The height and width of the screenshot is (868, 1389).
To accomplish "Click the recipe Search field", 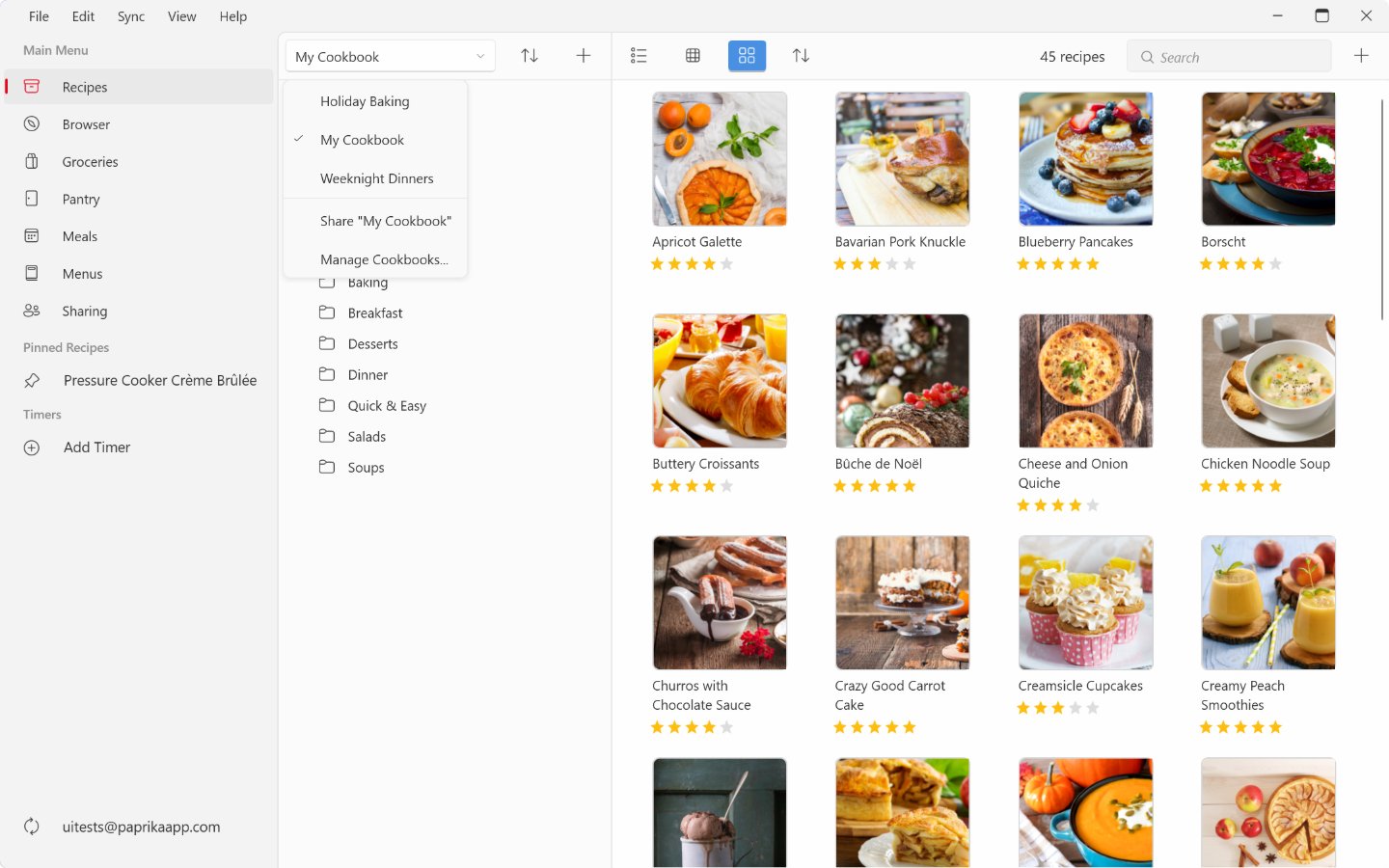I will [1229, 57].
